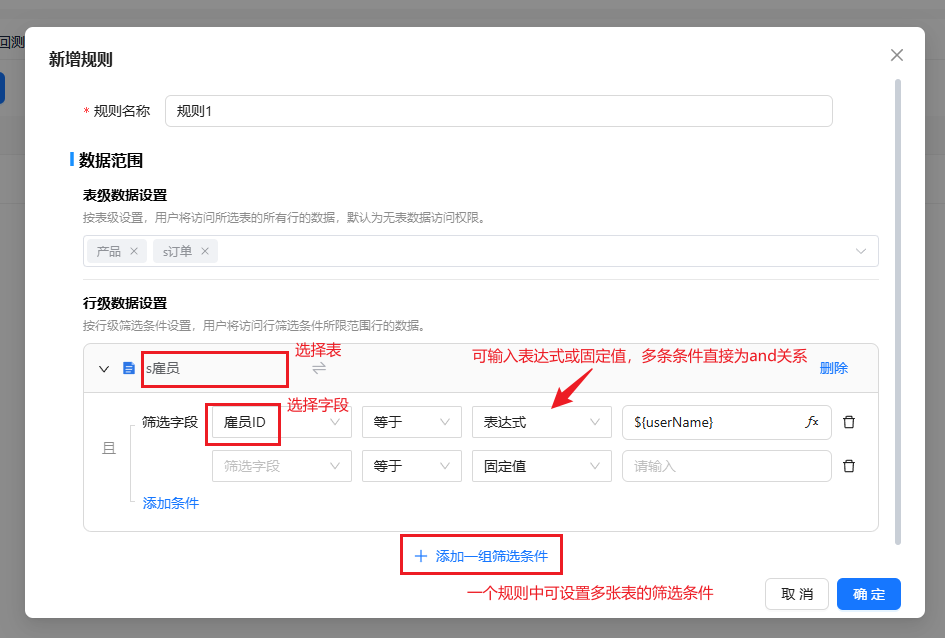Delete the first filter condition row
The image size is (945, 638).
(x=849, y=422)
